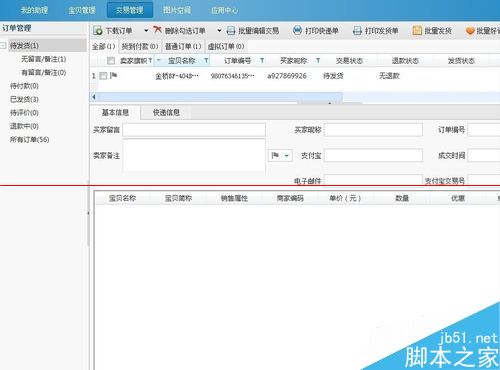Image resolution: width=500 pixels, height=370 pixels.
Task: Open the 待付款(0) order category
Action: pyautogui.click(x=24, y=86)
